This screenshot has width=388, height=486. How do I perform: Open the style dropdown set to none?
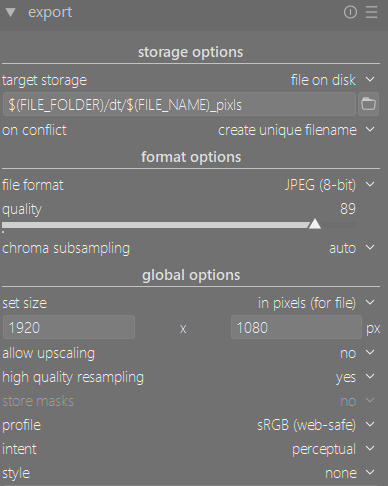coord(190,473)
